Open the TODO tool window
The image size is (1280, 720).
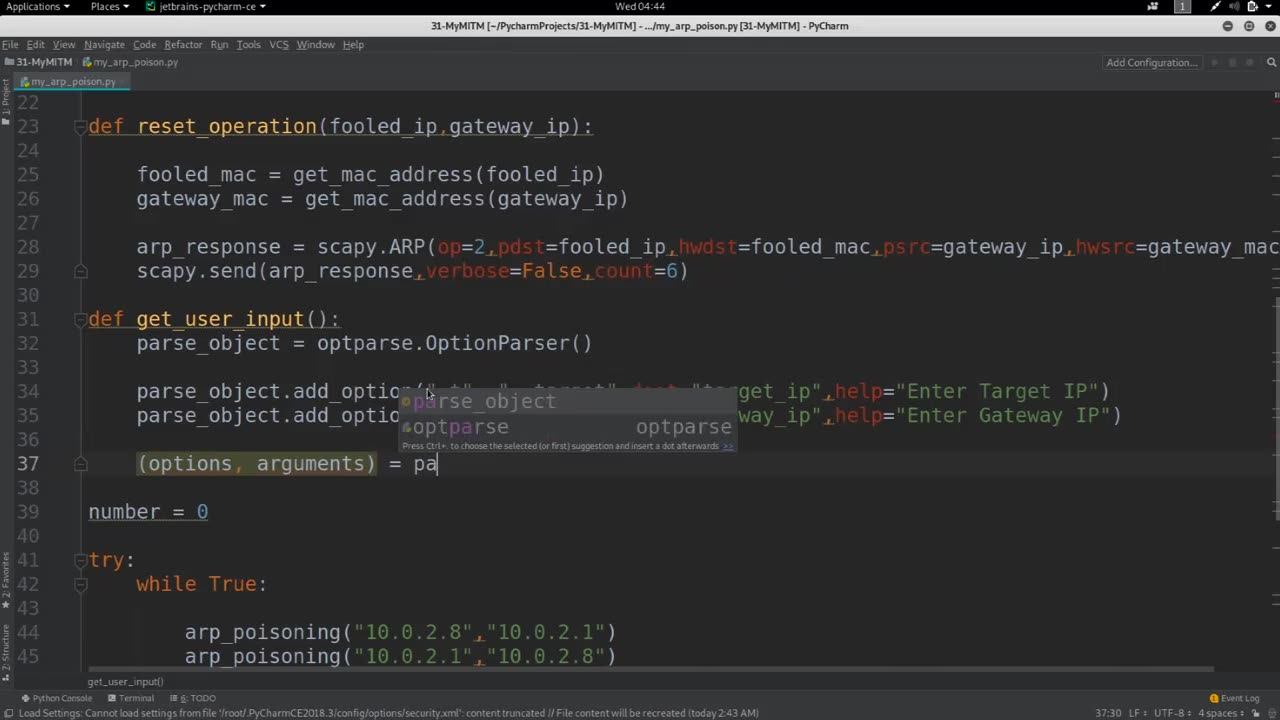coord(193,698)
